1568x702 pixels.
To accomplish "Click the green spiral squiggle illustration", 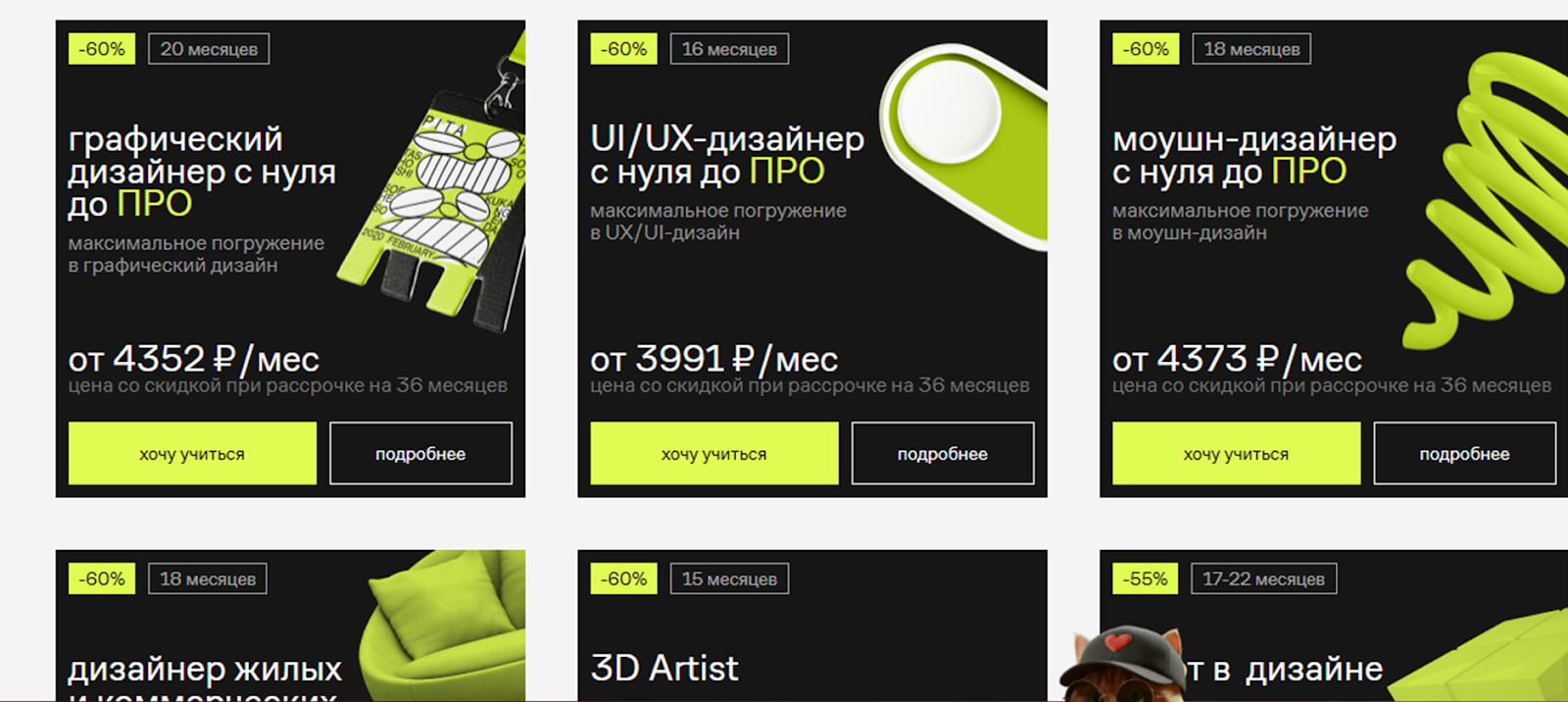I will [x=1485, y=196].
